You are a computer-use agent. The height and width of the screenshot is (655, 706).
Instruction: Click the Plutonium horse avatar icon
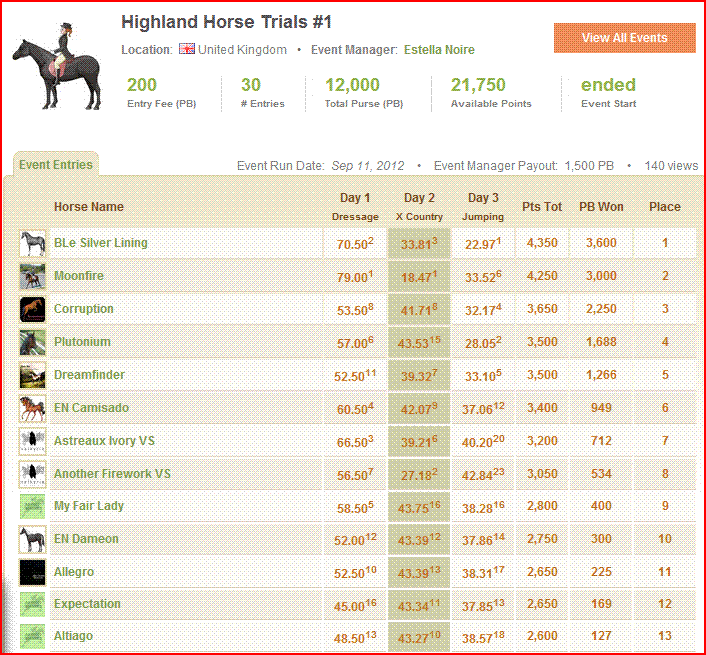pos(32,342)
